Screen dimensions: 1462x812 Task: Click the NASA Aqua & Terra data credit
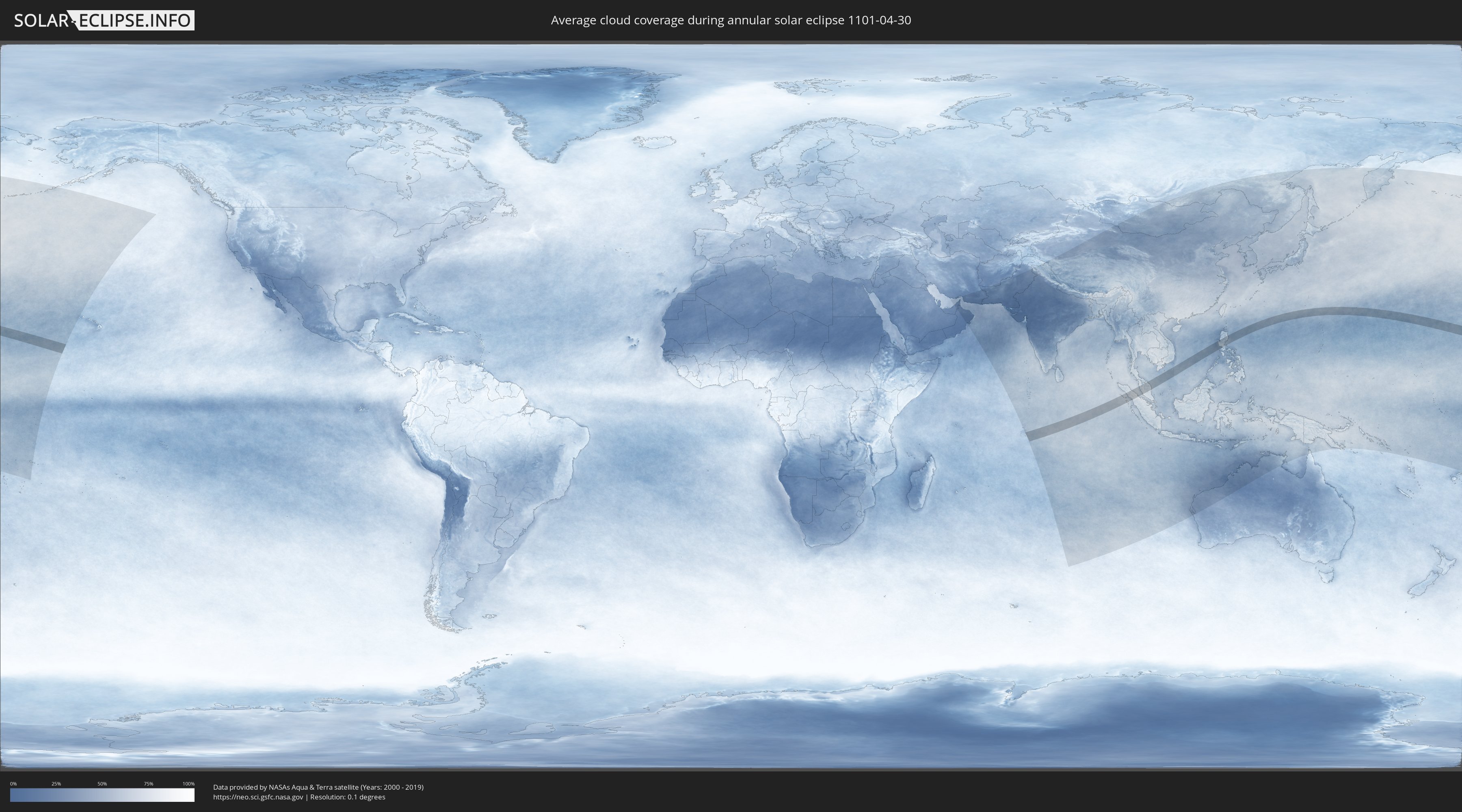pyautogui.click(x=318, y=787)
